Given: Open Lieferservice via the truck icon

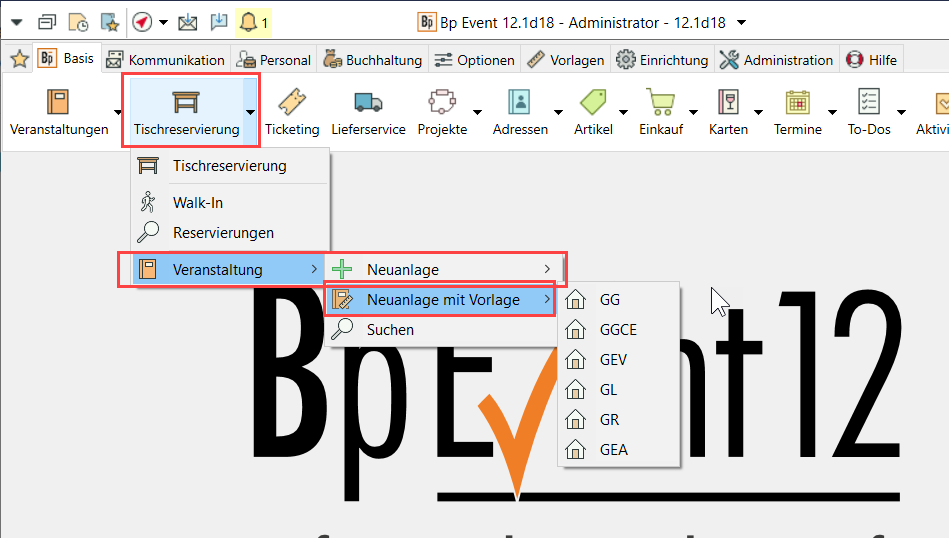Looking at the screenshot, I should 368,103.
